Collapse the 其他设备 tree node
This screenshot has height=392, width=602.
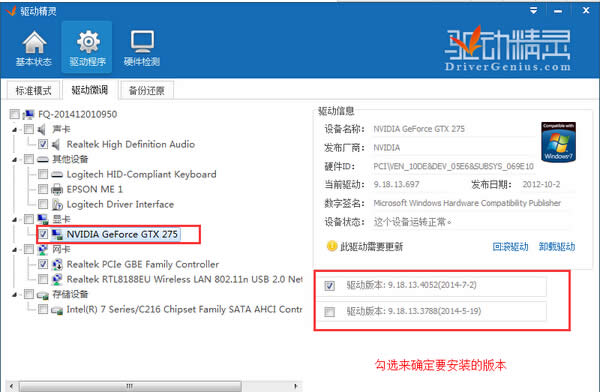click(15, 159)
